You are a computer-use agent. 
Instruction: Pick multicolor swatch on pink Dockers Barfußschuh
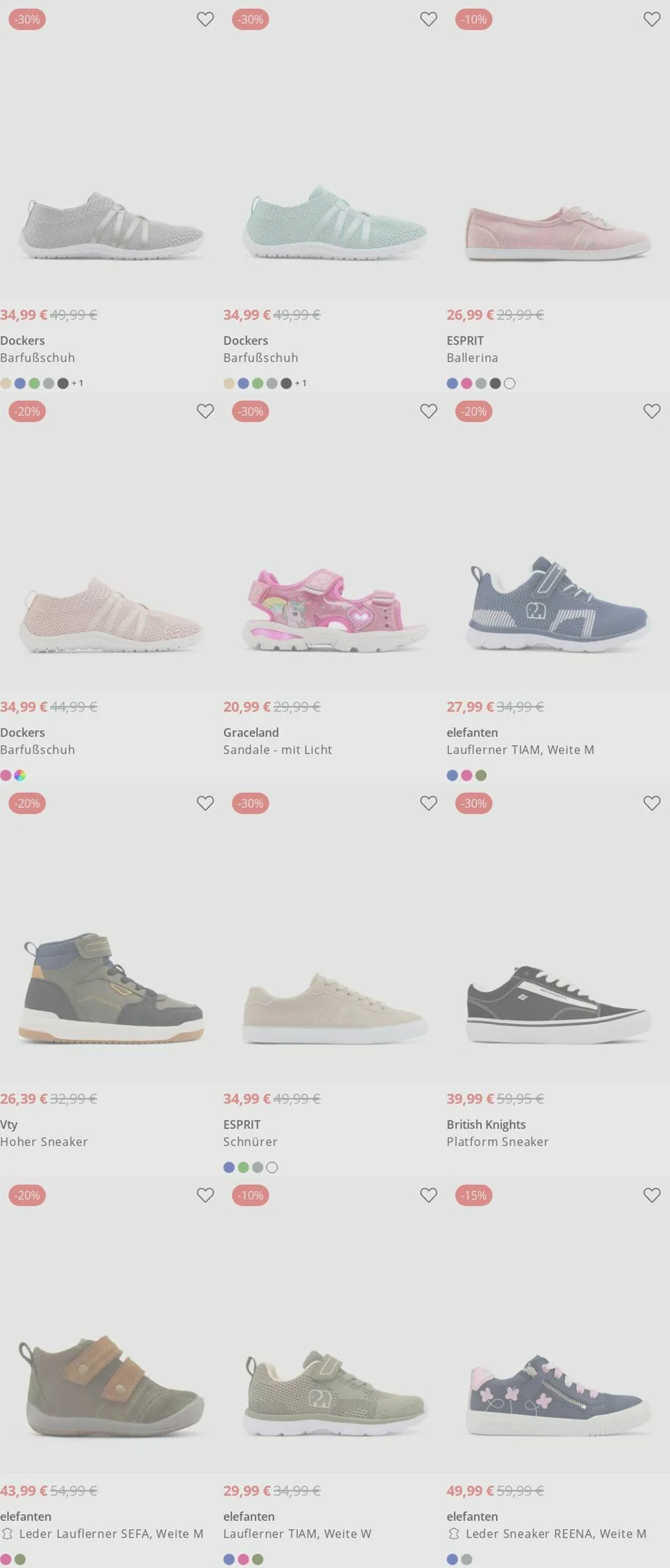(20, 776)
